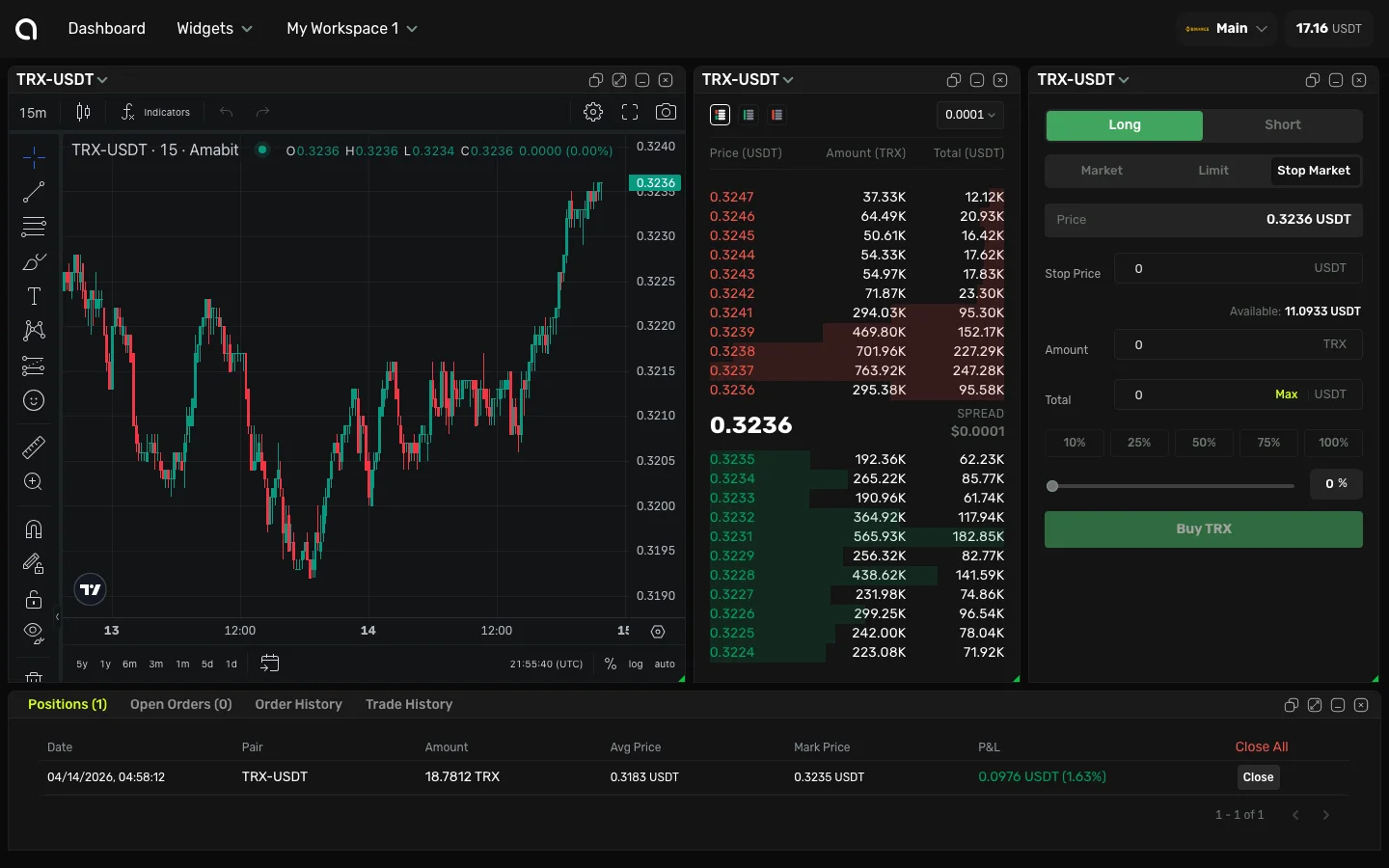Close the open TRX-USDT position
The height and width of the screenshot is (868, 1389).
pyautogui.click(x=1258, y=777)
